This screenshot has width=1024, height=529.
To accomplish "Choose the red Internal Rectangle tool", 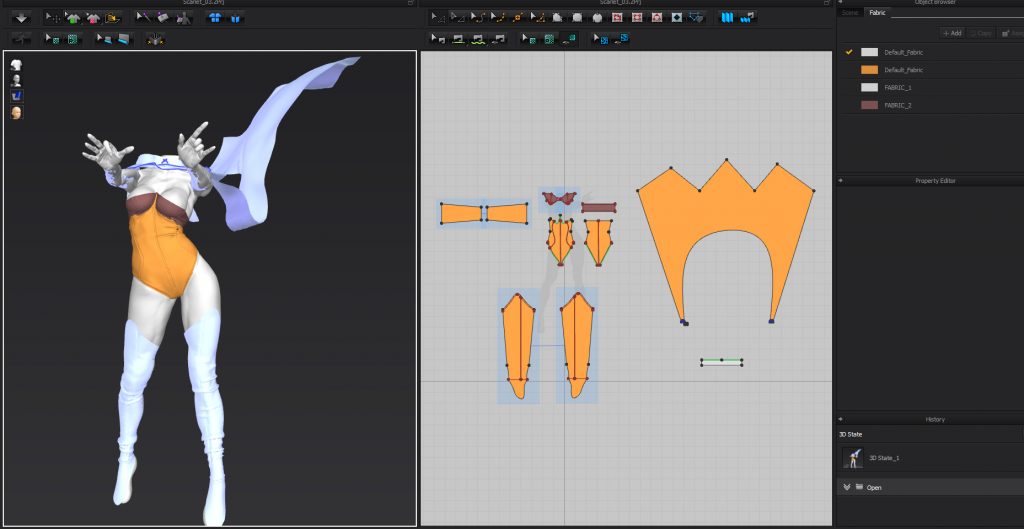I will click(637, 18).
